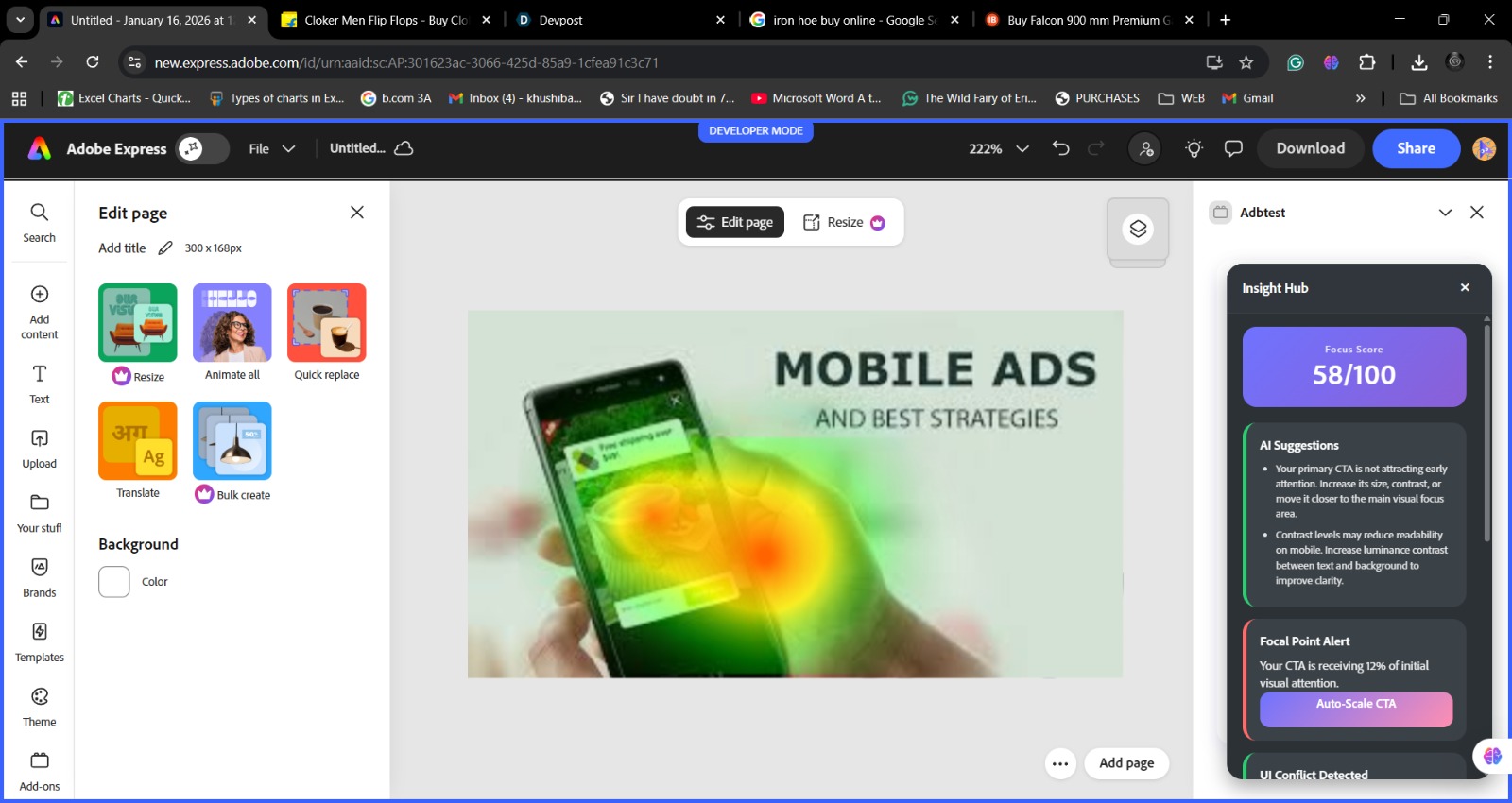Reload the current page
1512x803 pixels.
(x=93, y=62)
